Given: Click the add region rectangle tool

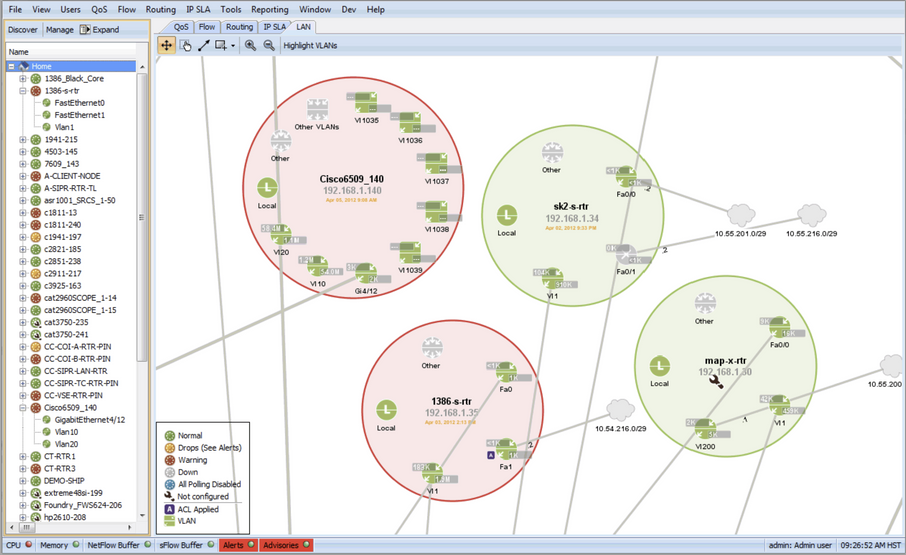Looking at the screenshot, I should (220, 45).
